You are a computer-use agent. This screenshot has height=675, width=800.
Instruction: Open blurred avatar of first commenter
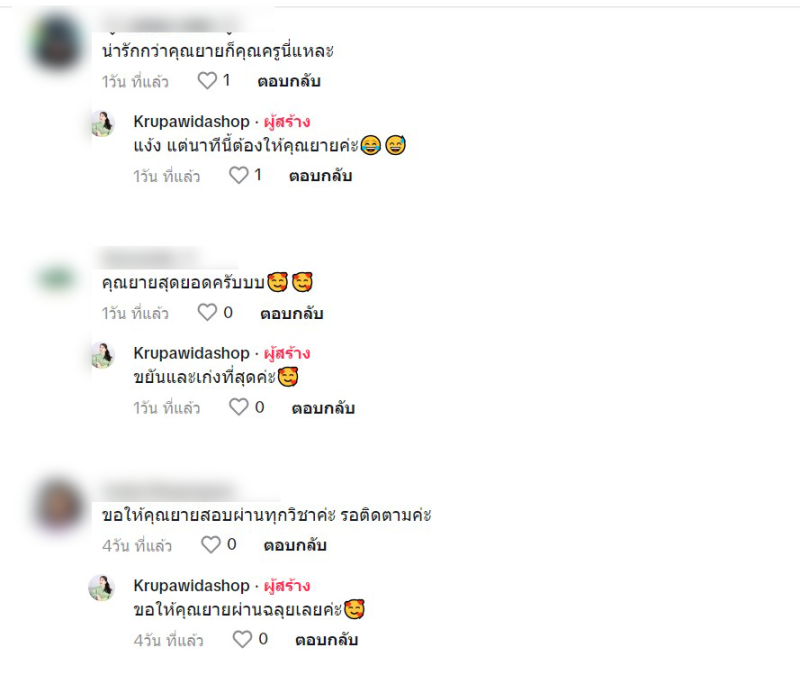point(57,42)
